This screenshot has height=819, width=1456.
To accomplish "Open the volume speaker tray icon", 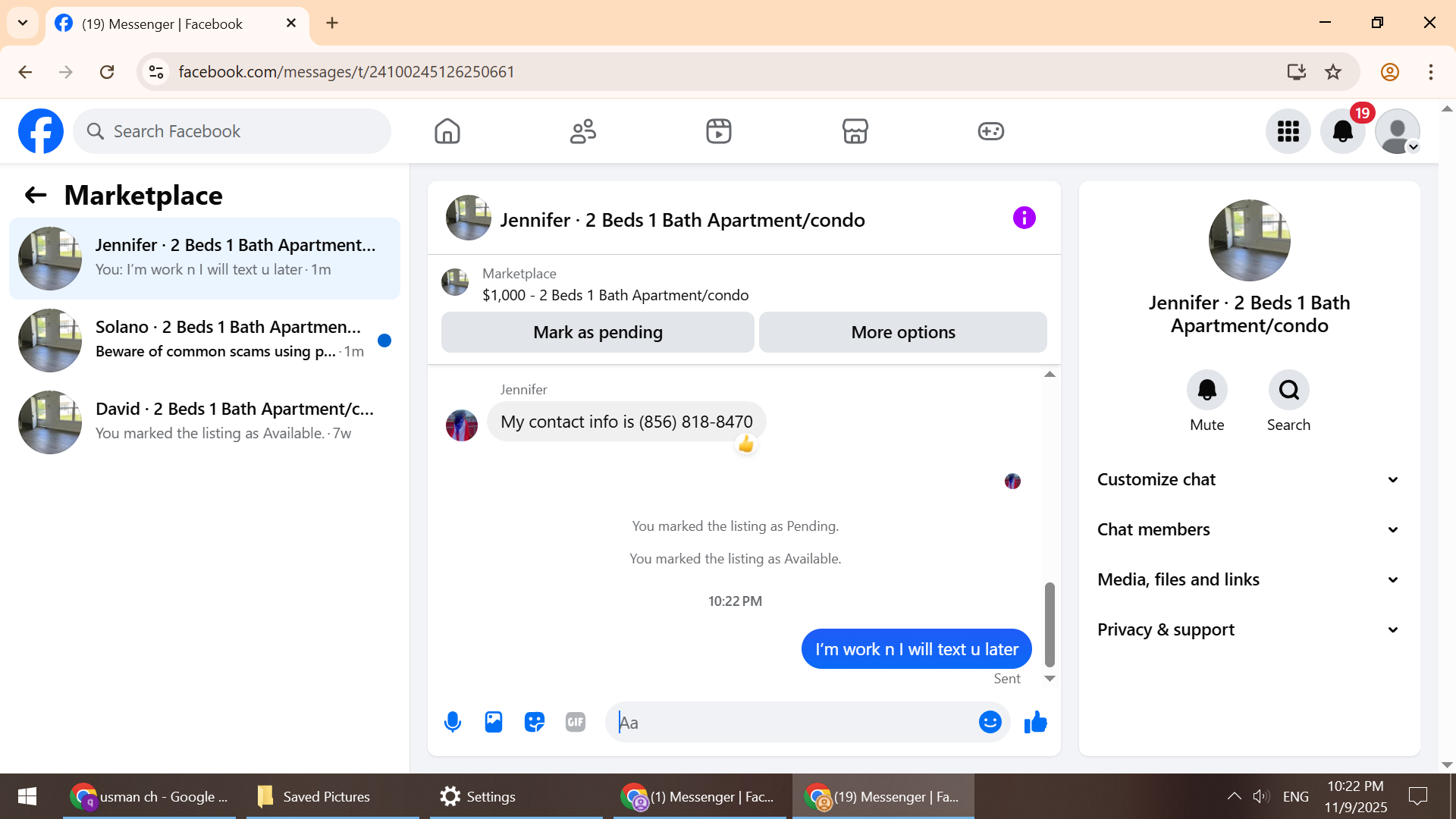I will pos(1261,796).
